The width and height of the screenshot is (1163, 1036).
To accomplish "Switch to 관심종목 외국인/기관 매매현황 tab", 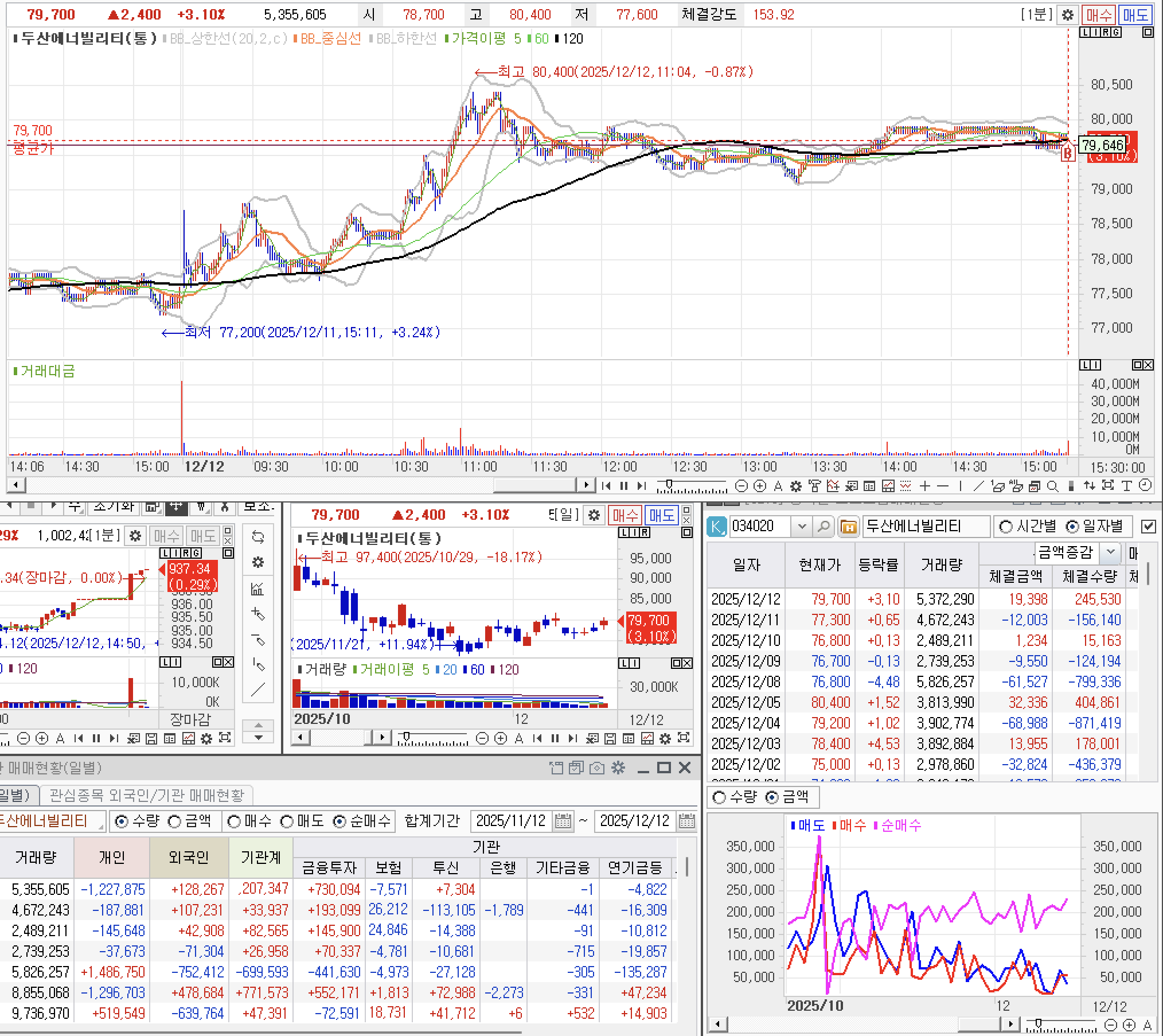I will tap(147, 795).
